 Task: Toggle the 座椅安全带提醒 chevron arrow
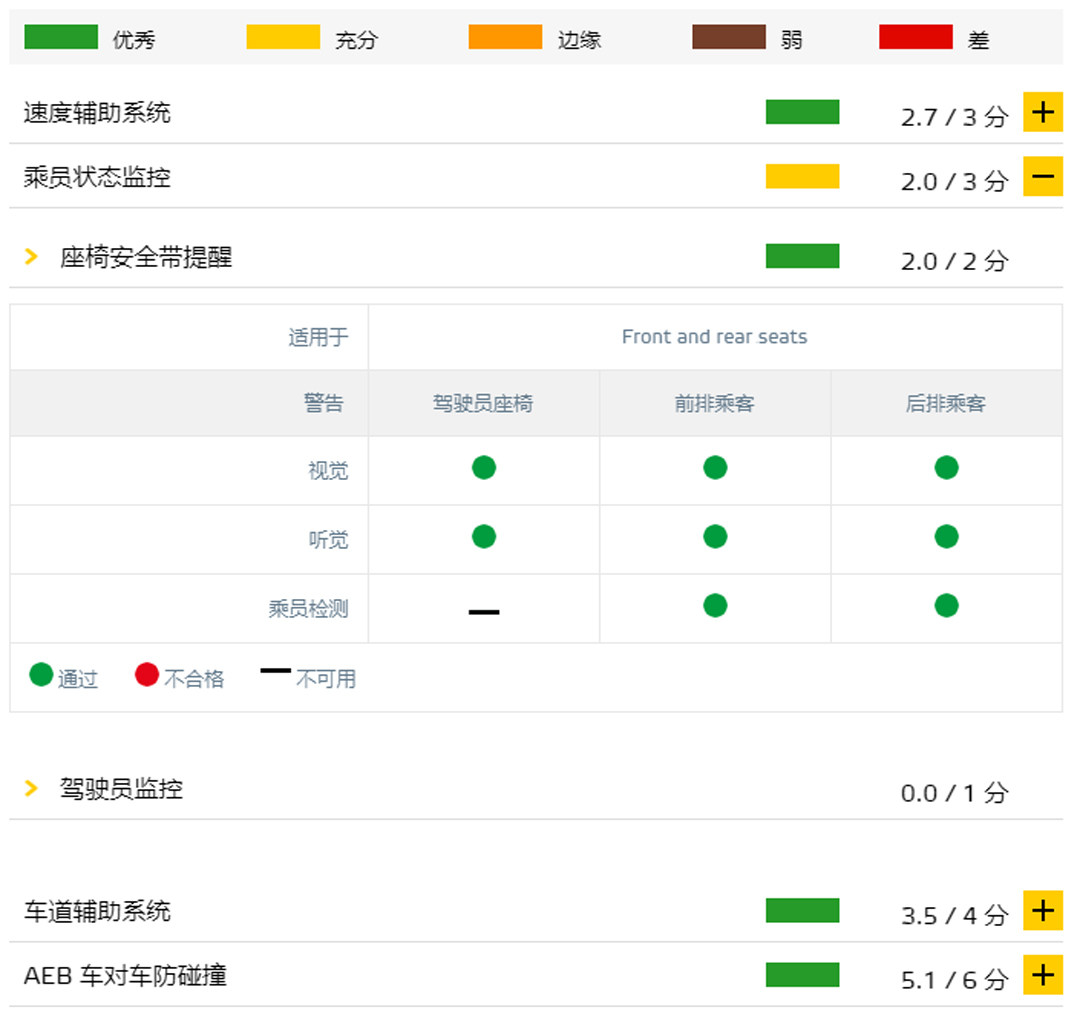31,257
